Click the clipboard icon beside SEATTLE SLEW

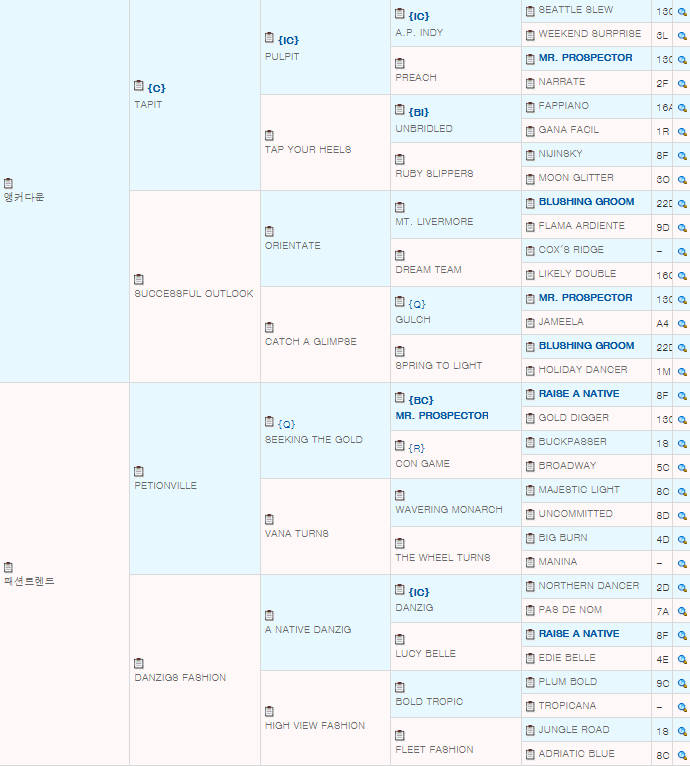[530, 11]
